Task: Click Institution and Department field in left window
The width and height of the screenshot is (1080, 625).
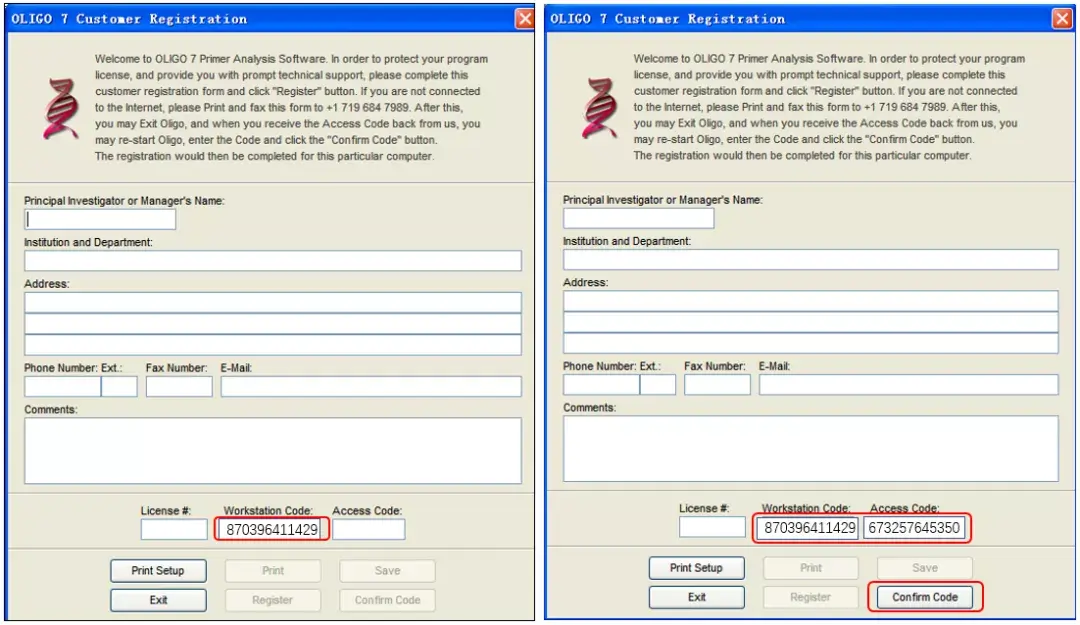Action: click(x=273, y=260)
